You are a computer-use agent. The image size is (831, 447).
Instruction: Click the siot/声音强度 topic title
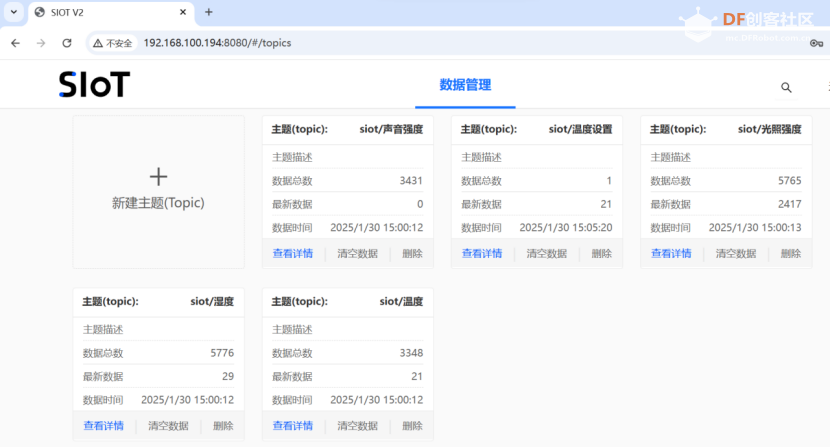(391, 129)
